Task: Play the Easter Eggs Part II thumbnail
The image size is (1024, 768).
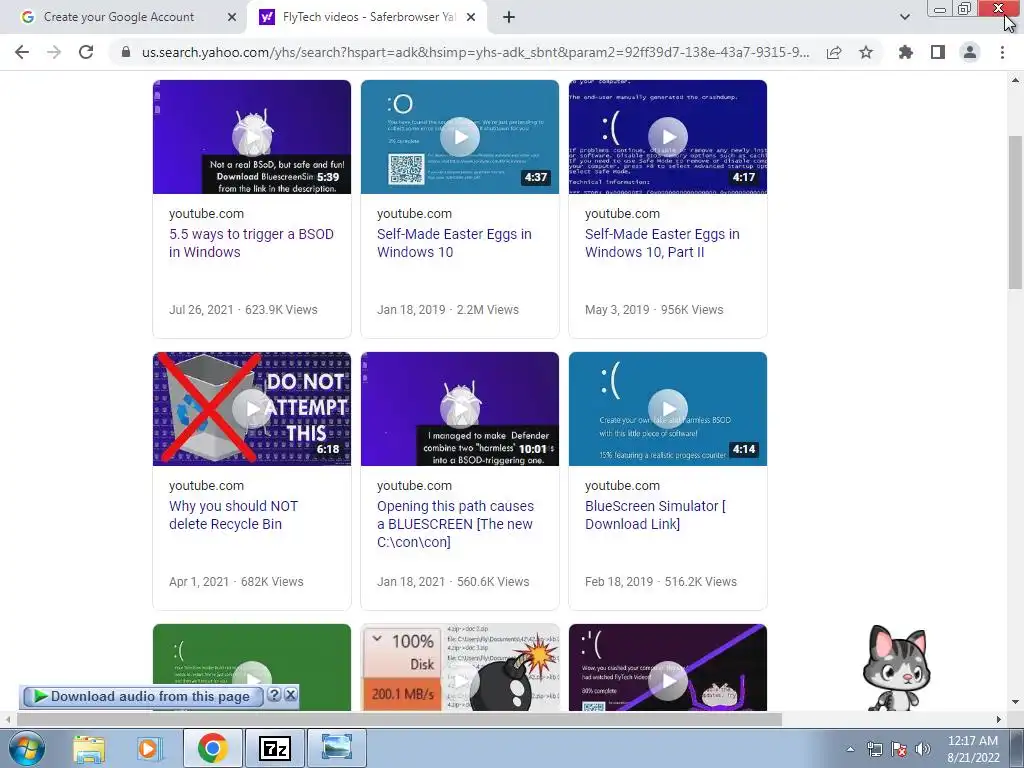Action: (667, 136)
